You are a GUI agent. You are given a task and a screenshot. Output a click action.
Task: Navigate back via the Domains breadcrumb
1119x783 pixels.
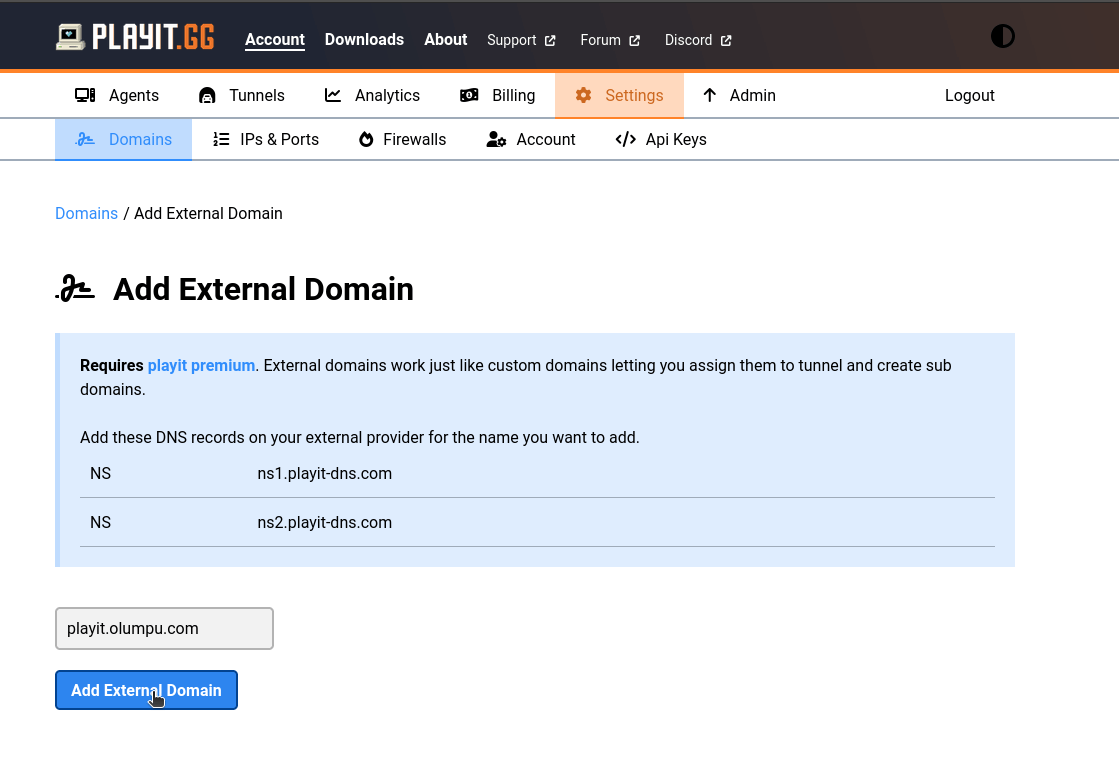point(86,213)
